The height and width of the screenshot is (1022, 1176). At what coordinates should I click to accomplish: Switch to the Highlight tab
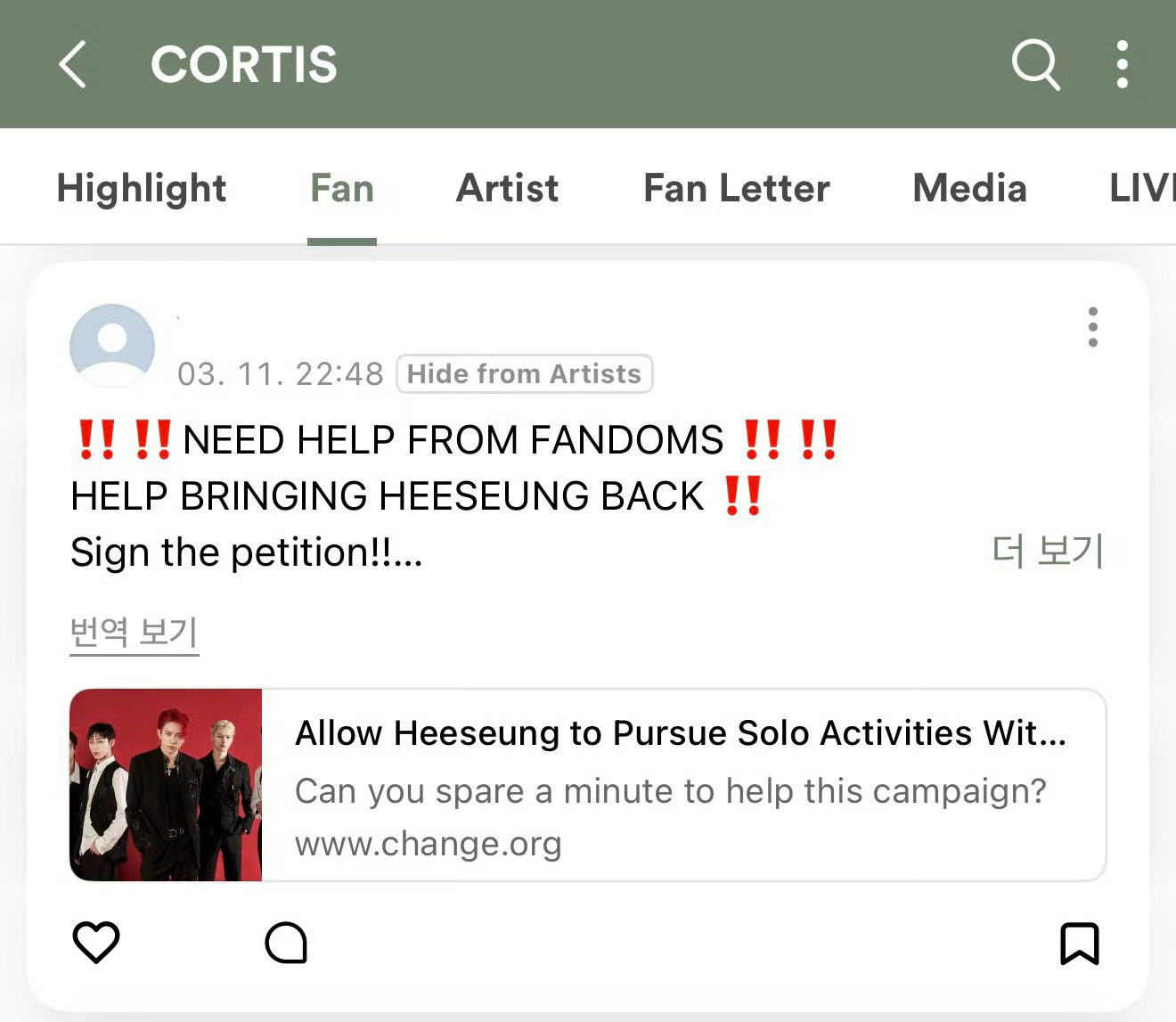click(141, 189)
